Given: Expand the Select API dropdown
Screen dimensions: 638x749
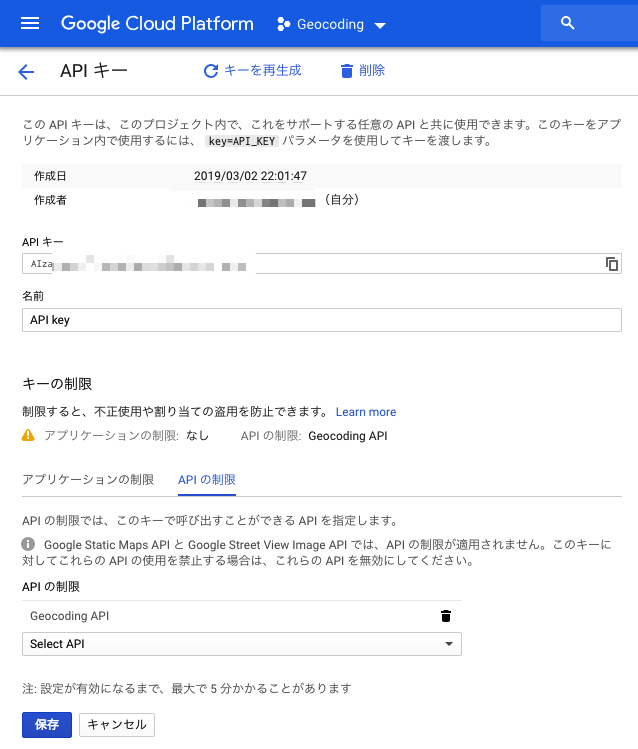Looking at the screenshot, I should tap(242, 644).
